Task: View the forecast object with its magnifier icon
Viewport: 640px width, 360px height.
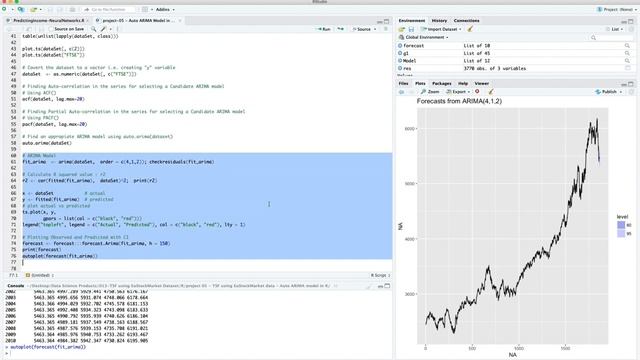Action: (x=627, y=46)
